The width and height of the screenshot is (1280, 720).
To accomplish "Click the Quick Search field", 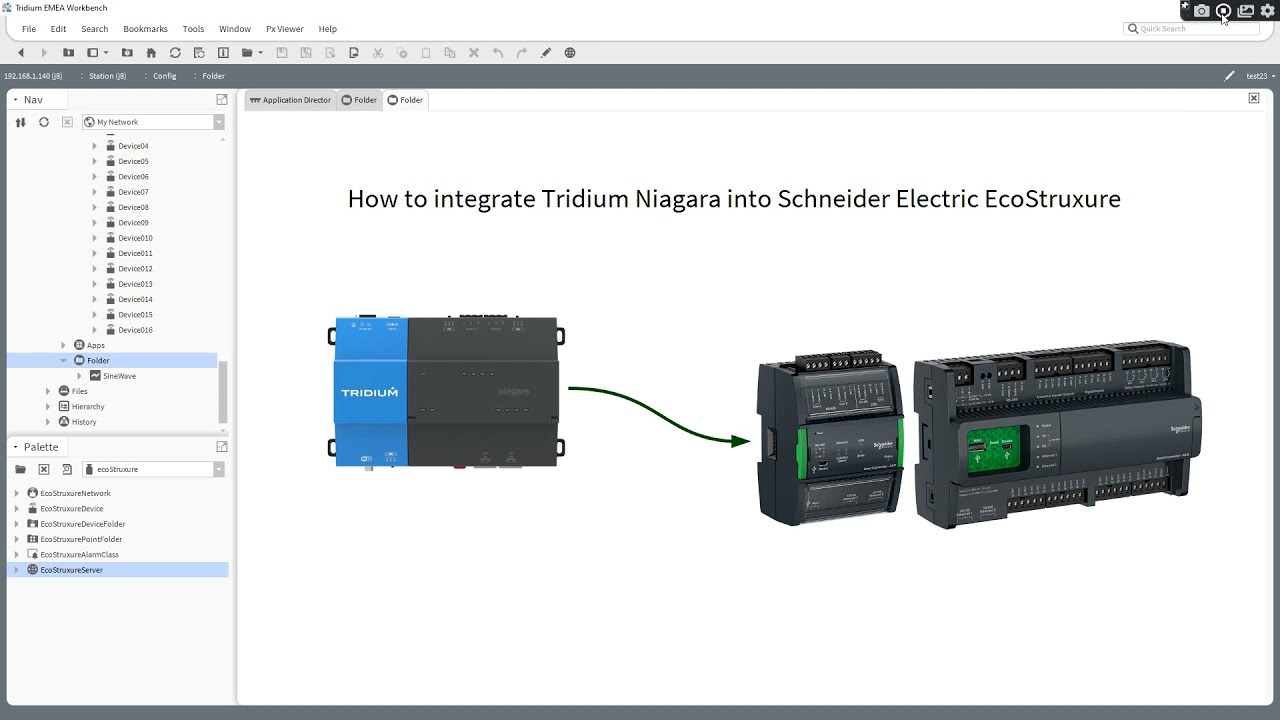I will 1191,29.
